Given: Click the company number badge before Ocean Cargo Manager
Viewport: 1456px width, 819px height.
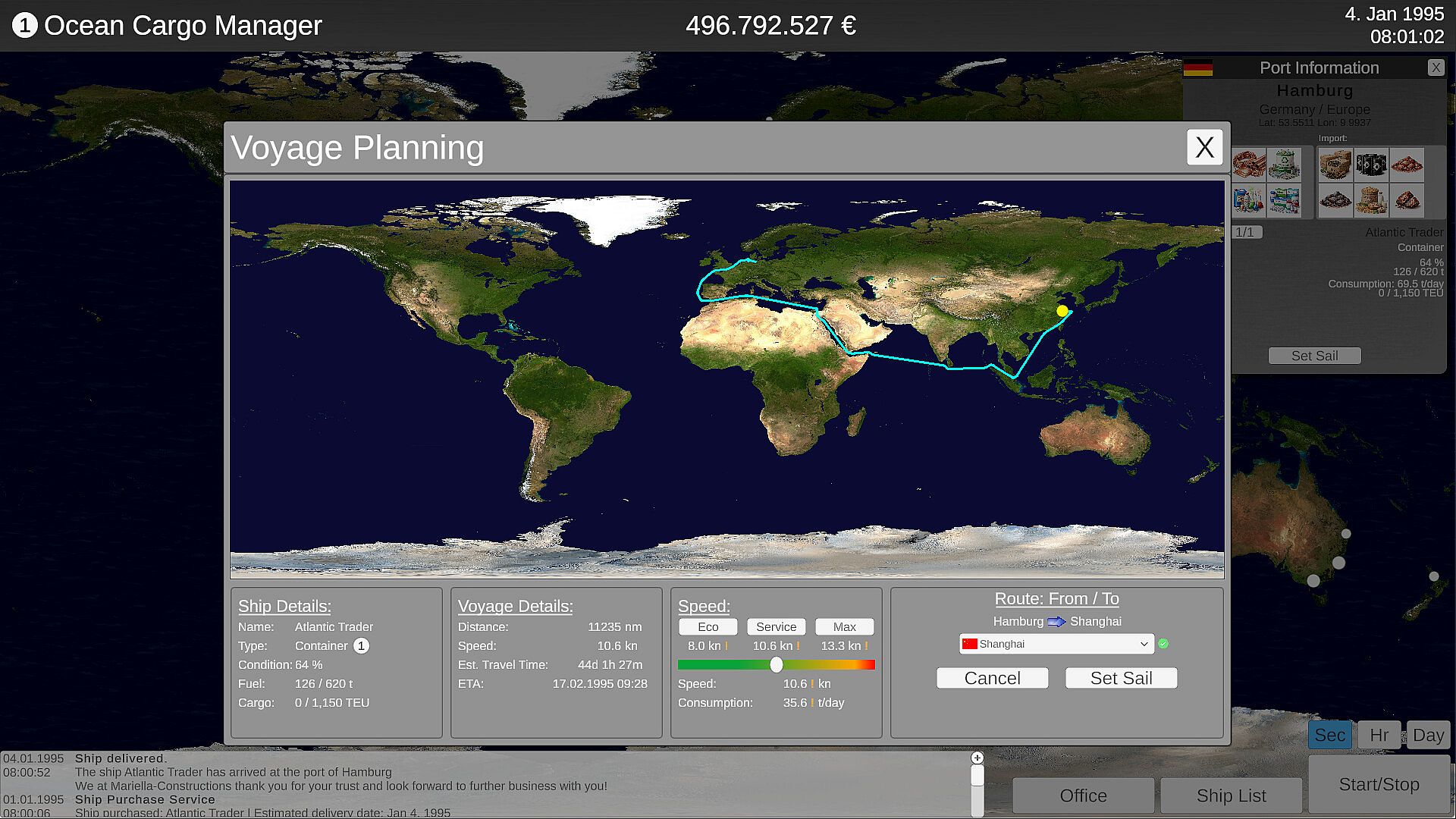Looking at the screenshot, I should pyautogui.click(x=24, y=26).
